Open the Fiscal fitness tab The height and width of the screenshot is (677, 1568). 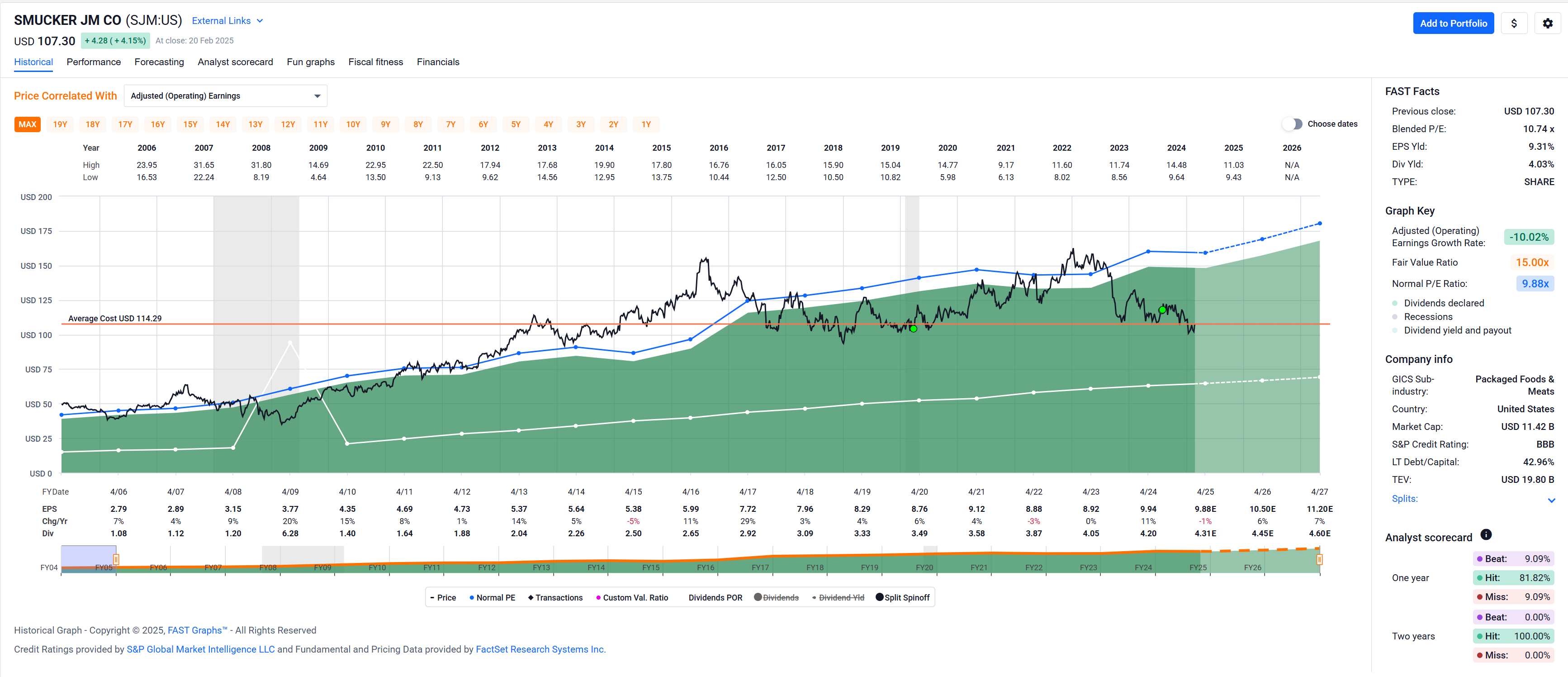pos(375,62)
